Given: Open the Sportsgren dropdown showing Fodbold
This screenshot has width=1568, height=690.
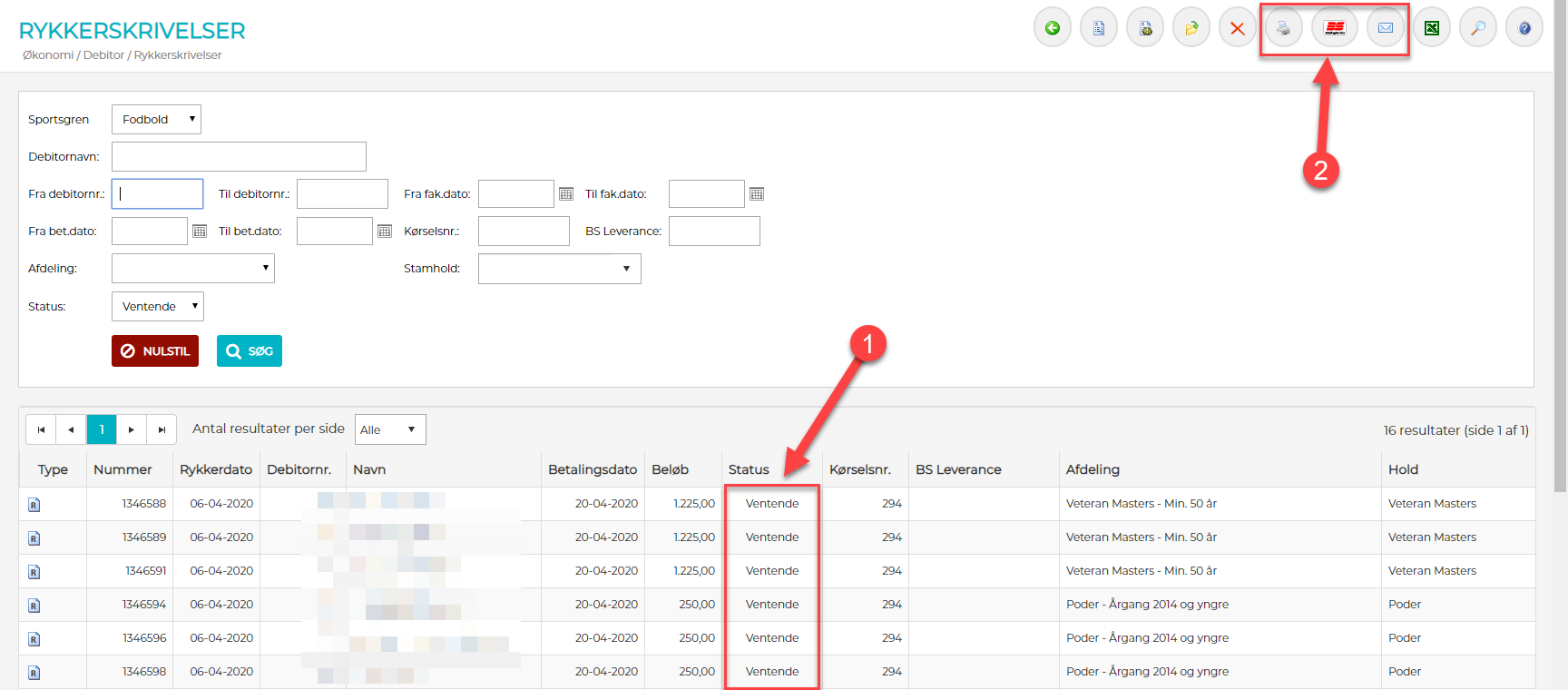Looking at the screenshot, I should 156,120.
